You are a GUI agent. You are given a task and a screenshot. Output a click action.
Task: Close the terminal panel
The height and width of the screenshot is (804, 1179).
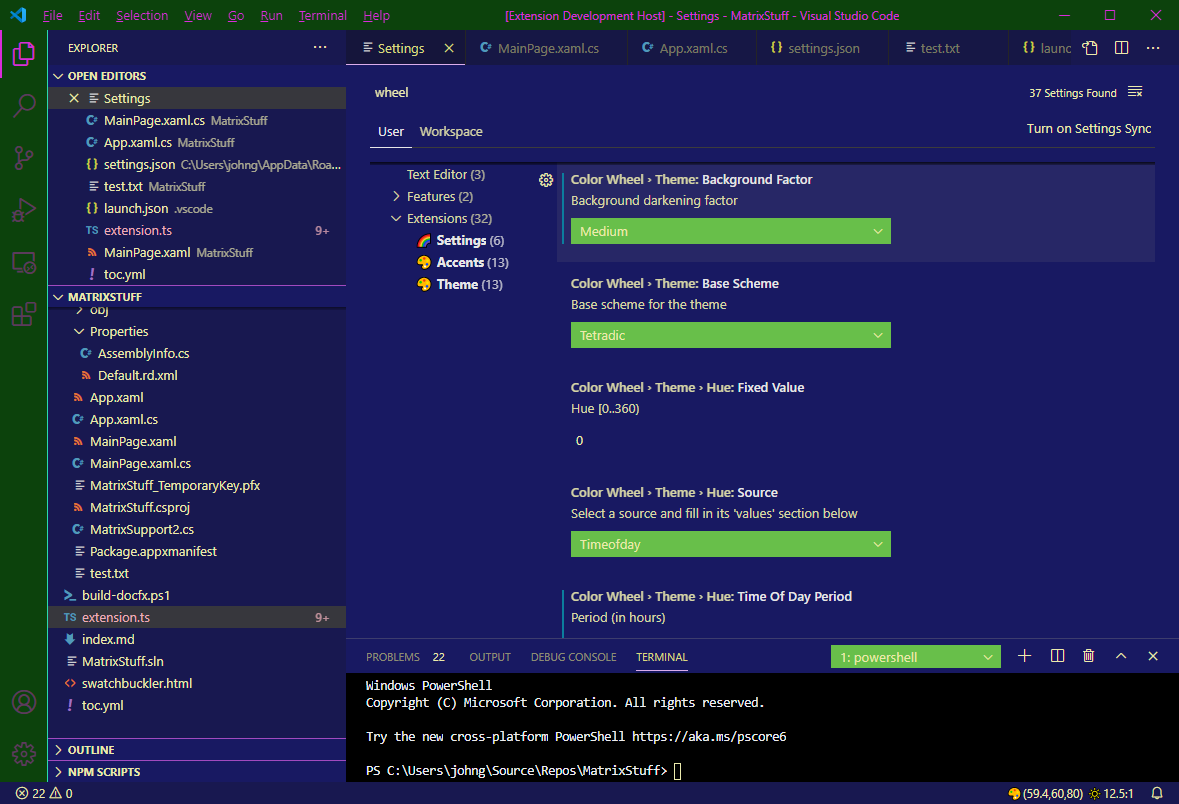coord(1153,656)
